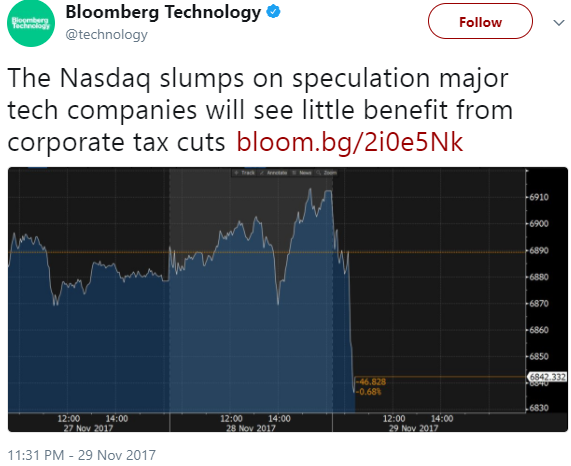Follow the Bloomberg Technology account

tap(480, 21)
